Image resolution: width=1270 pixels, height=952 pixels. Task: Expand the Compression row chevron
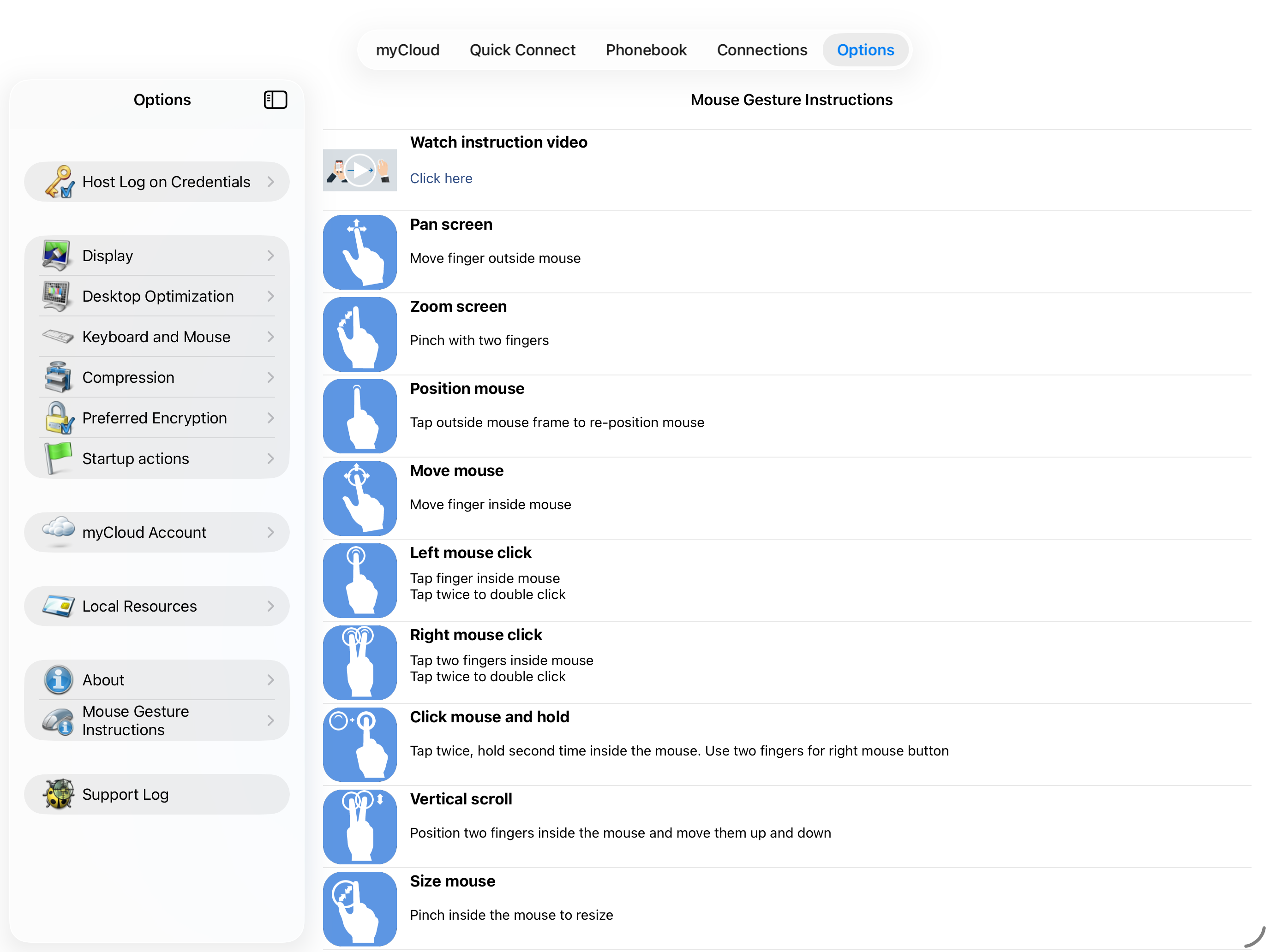coord(271,377)
